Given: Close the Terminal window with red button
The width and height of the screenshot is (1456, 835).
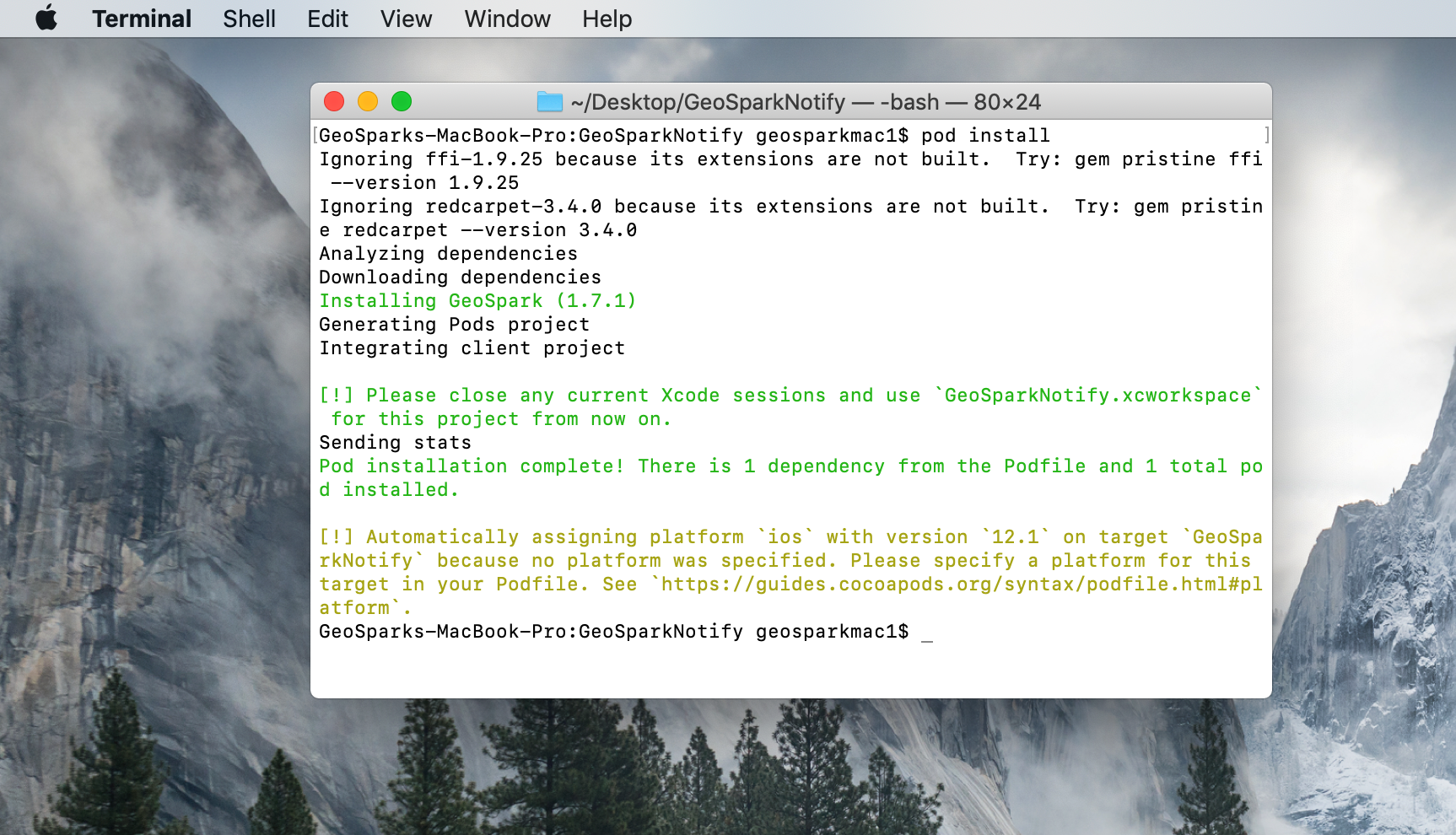Looking at the screenshot, I should (334, 102).
